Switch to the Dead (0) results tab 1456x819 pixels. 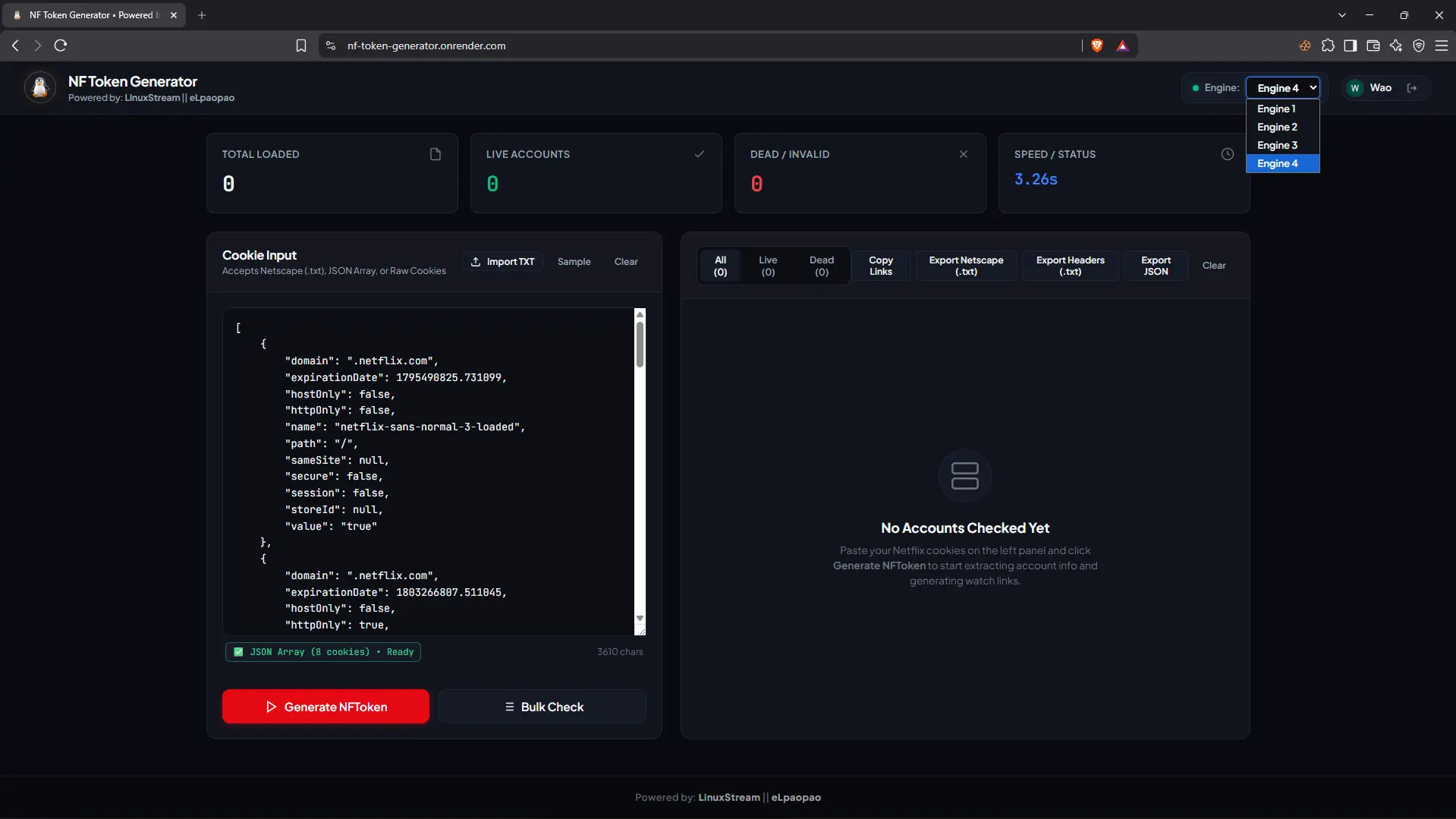(822, 266)
